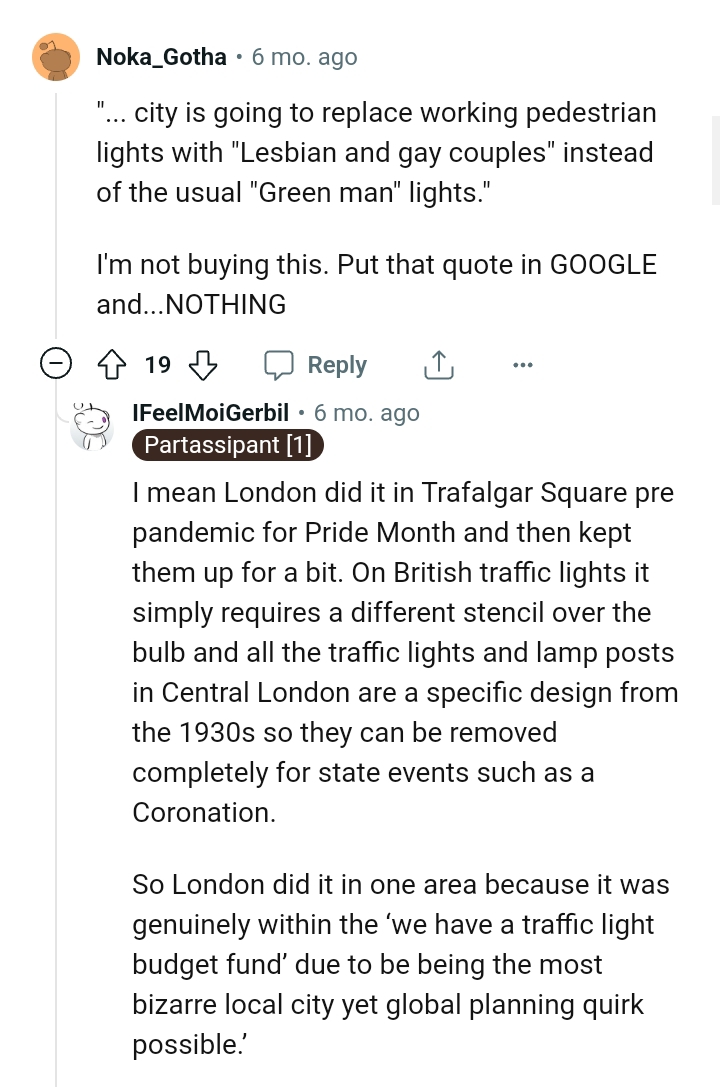The width and height of the screenshot is (720, 1087).
Task: Toggle the upvote on the top comment
Action: [110, 364]
